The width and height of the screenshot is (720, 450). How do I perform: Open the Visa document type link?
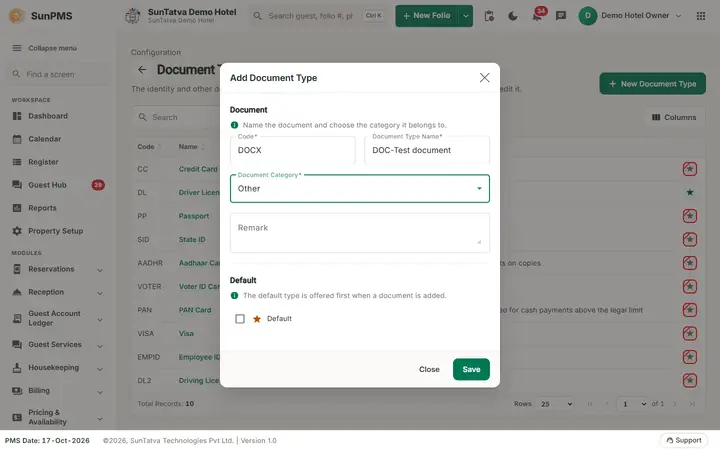pyautogui.click(x=186, y=333)
